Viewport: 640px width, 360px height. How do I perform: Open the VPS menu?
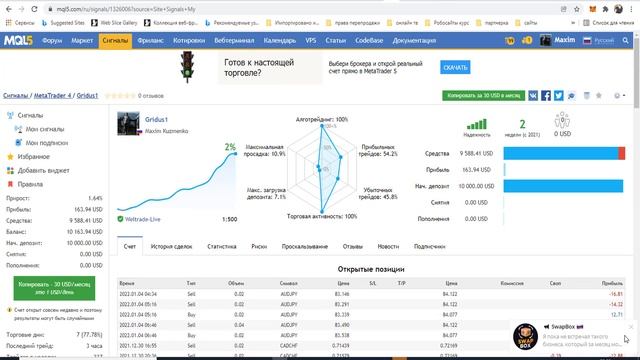311,40
